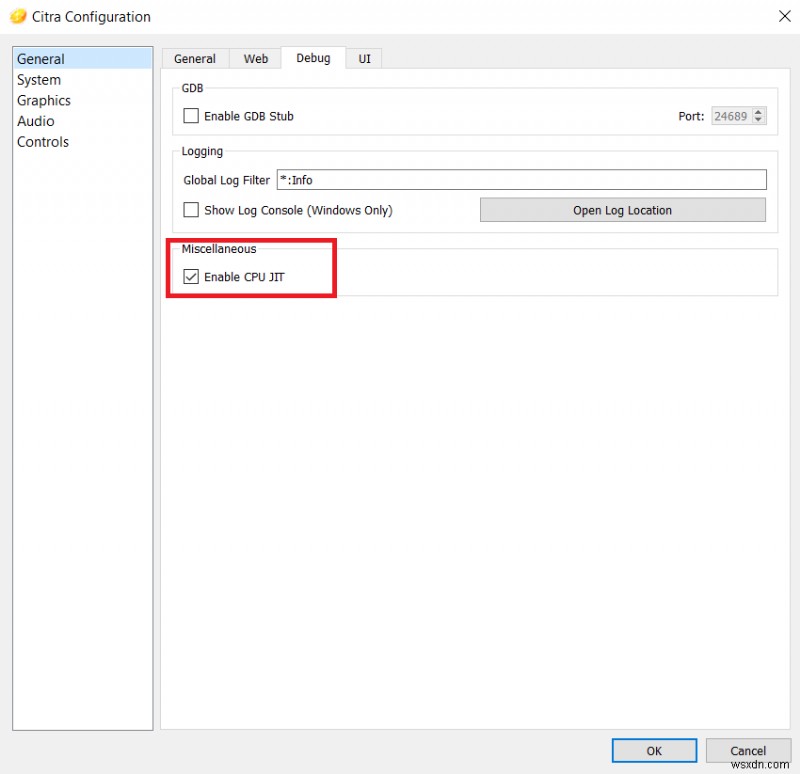The image size is (800, 774).
Task: Open the UI tab
Action: [363, 58]
